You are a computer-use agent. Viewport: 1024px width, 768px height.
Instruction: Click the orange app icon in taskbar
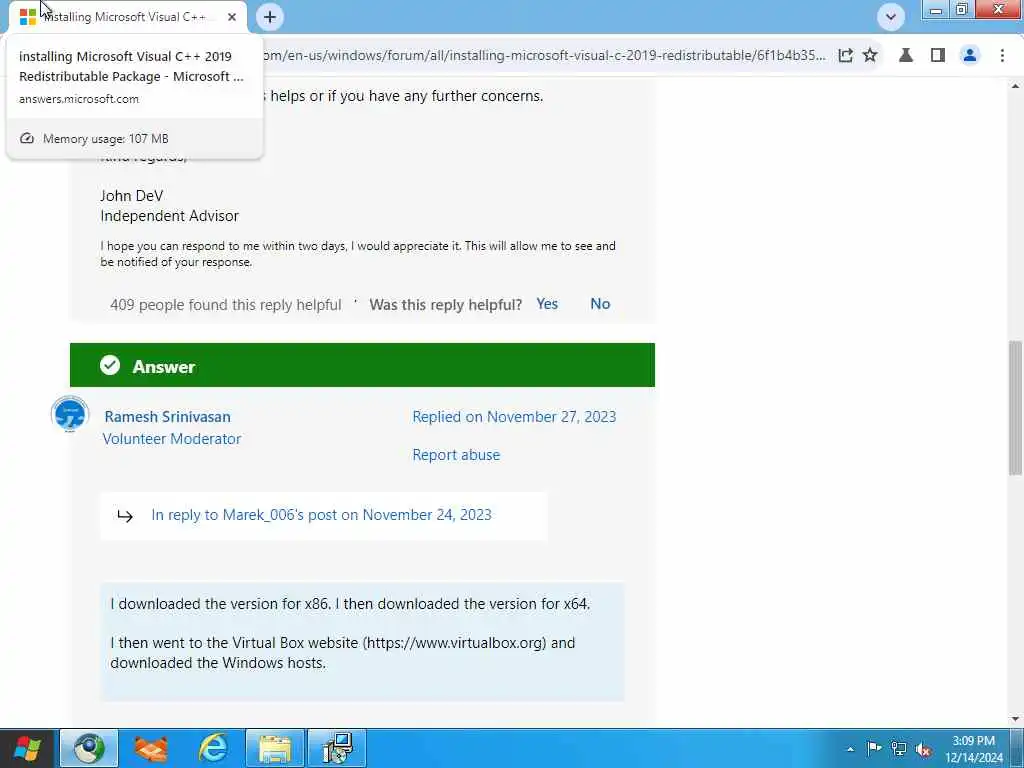pos(151,748)
